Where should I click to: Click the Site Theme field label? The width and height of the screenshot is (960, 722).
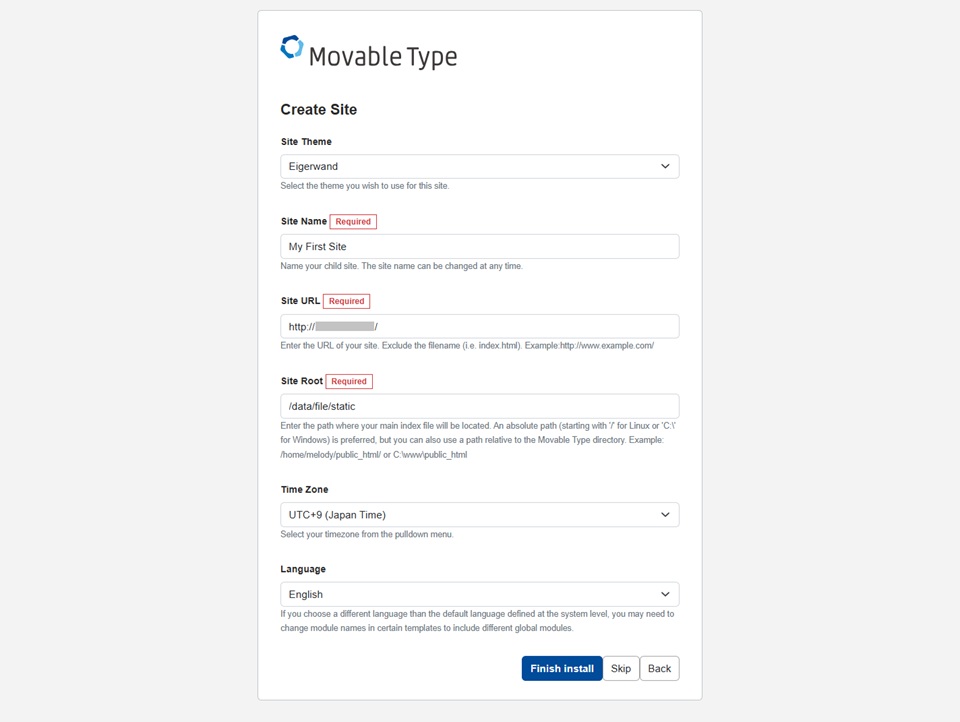click(x=305, y=141)
